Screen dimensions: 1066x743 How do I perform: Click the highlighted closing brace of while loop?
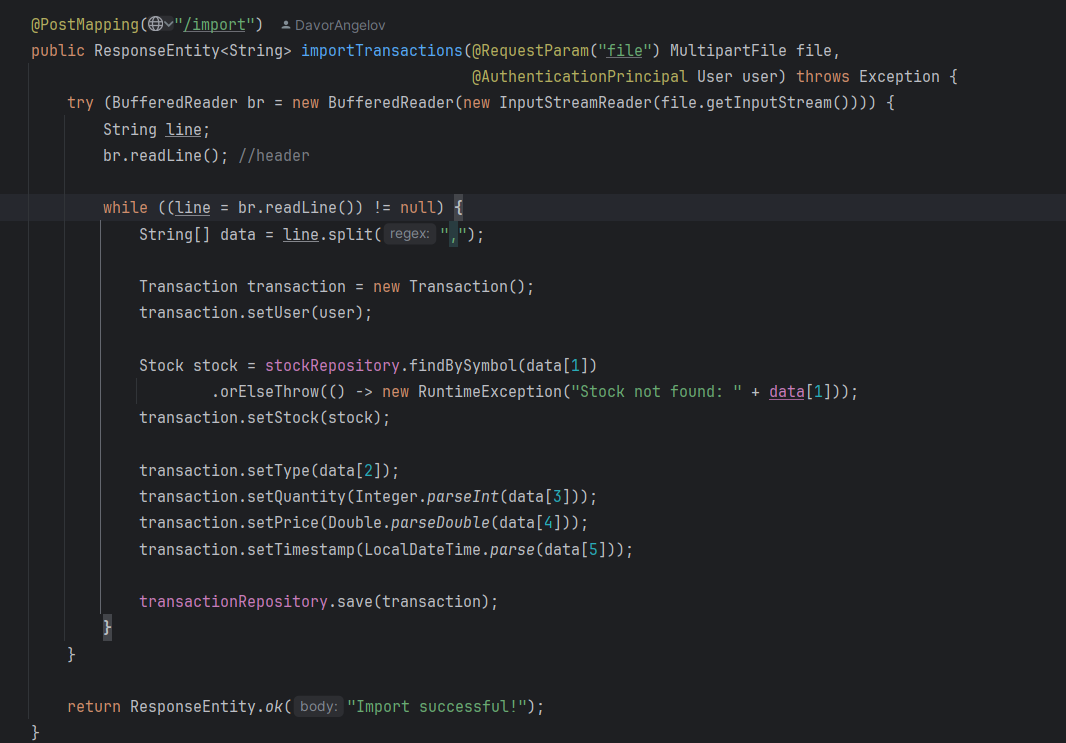pyautogui.click(x=108, y=628)
